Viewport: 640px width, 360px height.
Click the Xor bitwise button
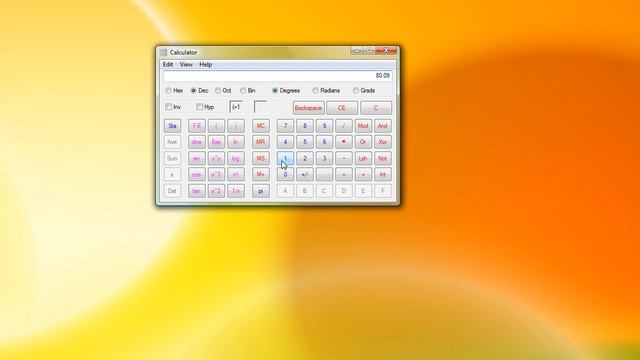[x=383, y=142]
